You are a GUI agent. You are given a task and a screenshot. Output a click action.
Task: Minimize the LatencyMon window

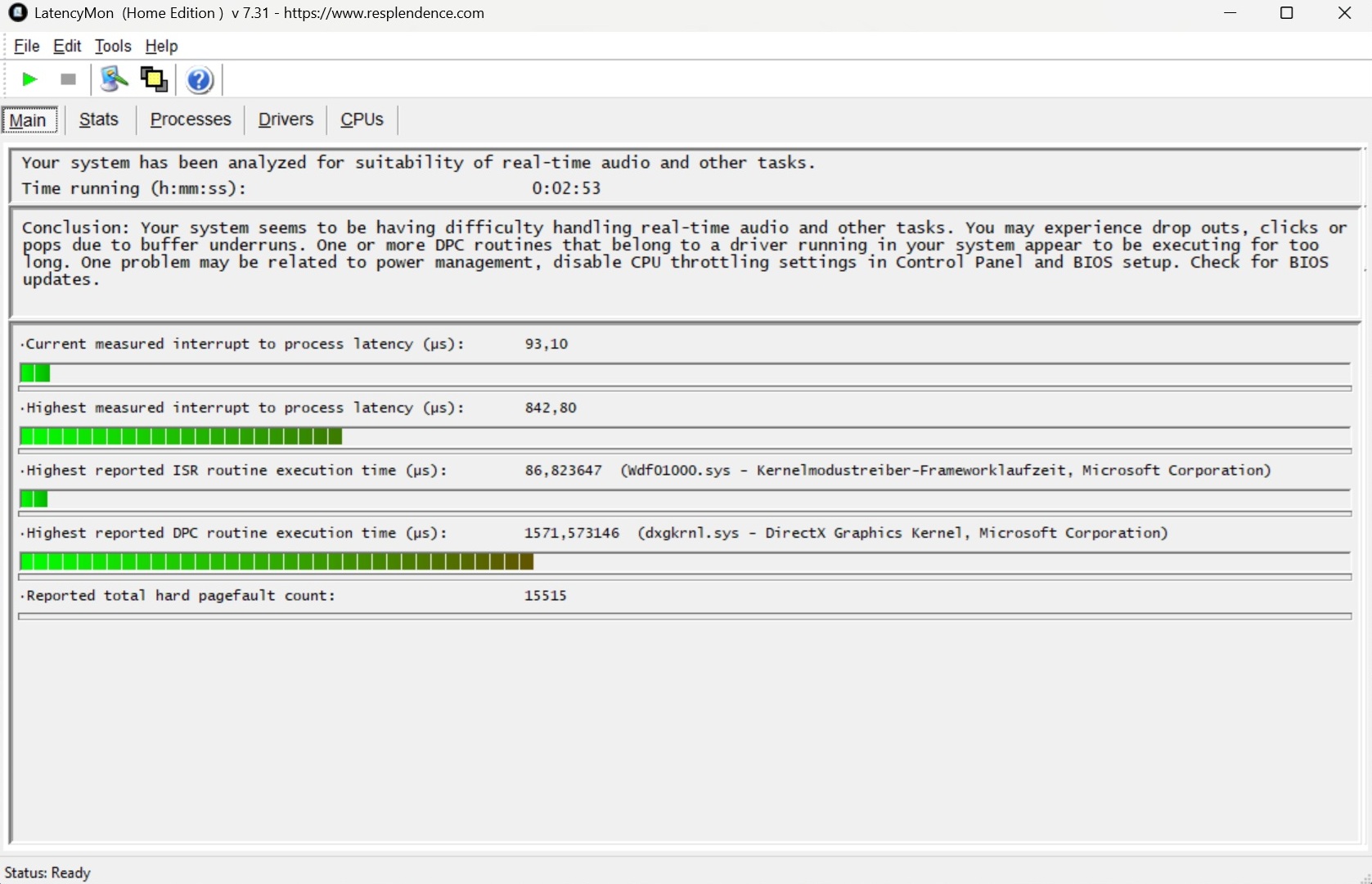1230,13
